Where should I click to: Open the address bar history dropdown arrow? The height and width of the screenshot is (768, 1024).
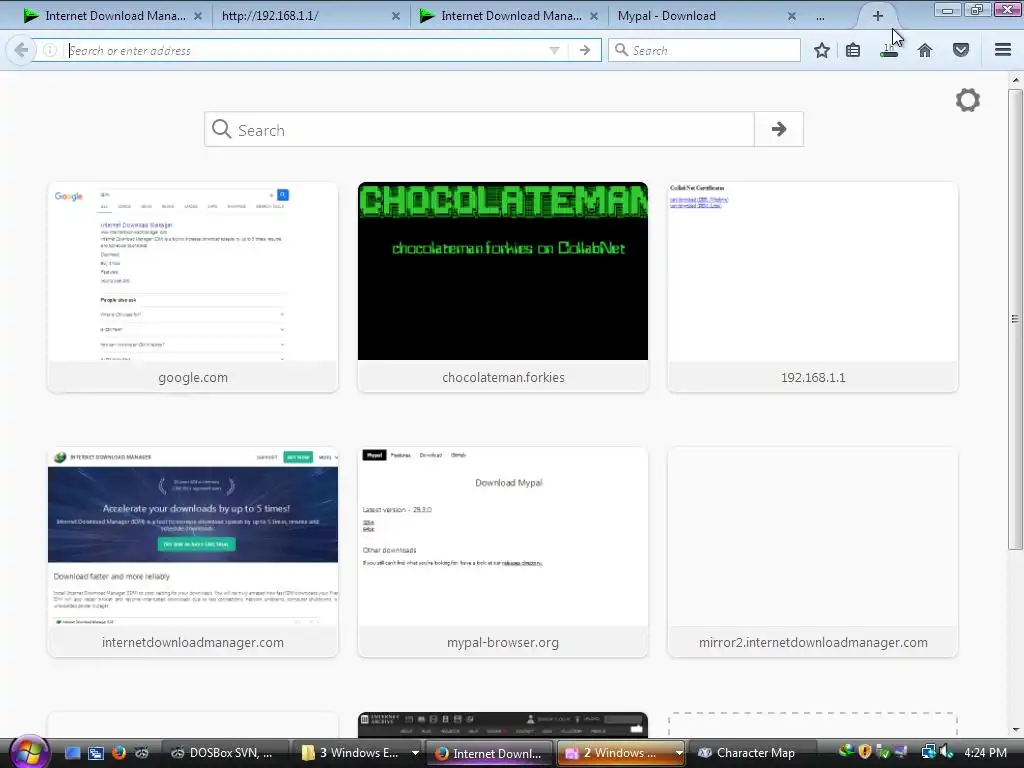pos(554,50)
